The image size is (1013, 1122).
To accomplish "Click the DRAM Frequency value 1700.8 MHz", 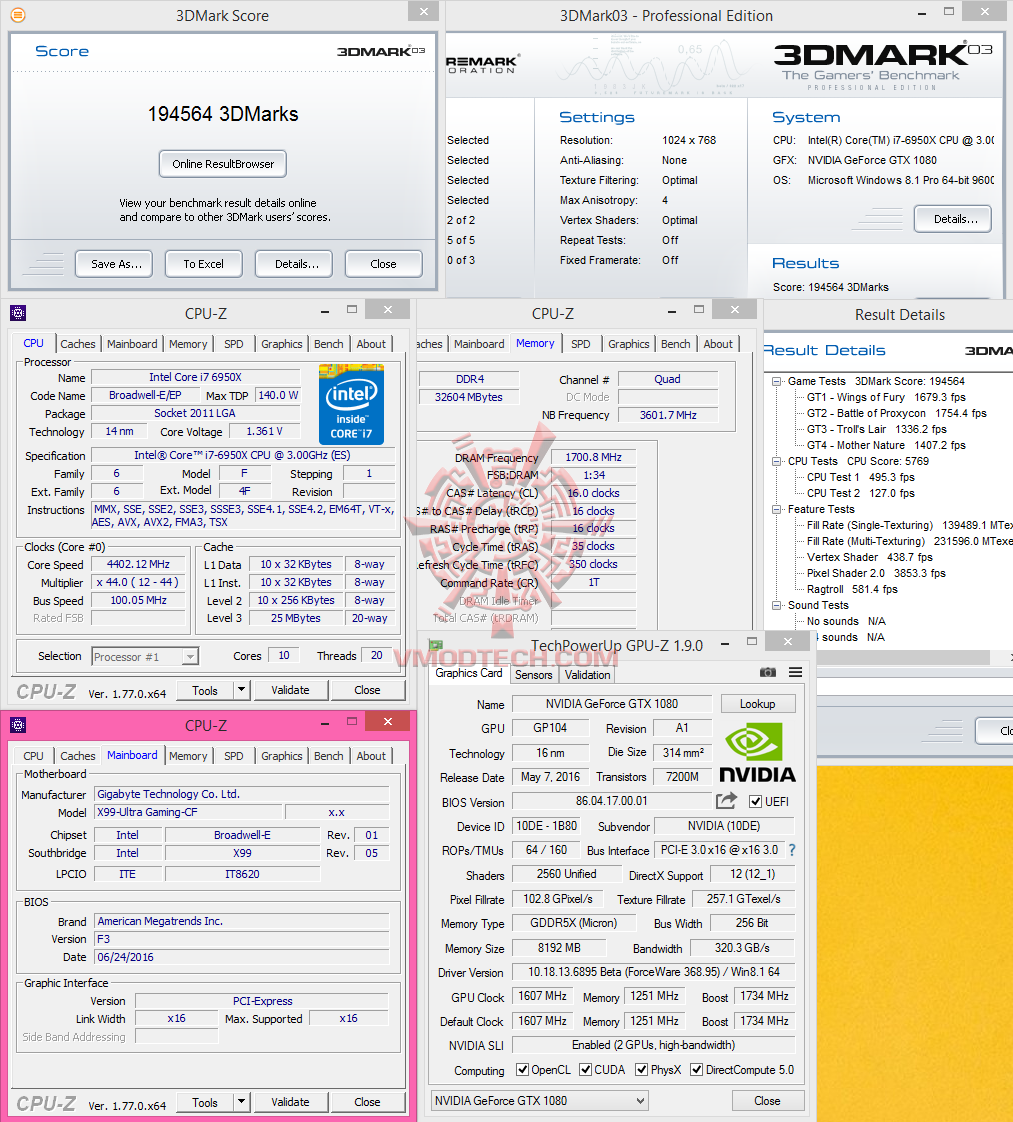I will [593, 457].
